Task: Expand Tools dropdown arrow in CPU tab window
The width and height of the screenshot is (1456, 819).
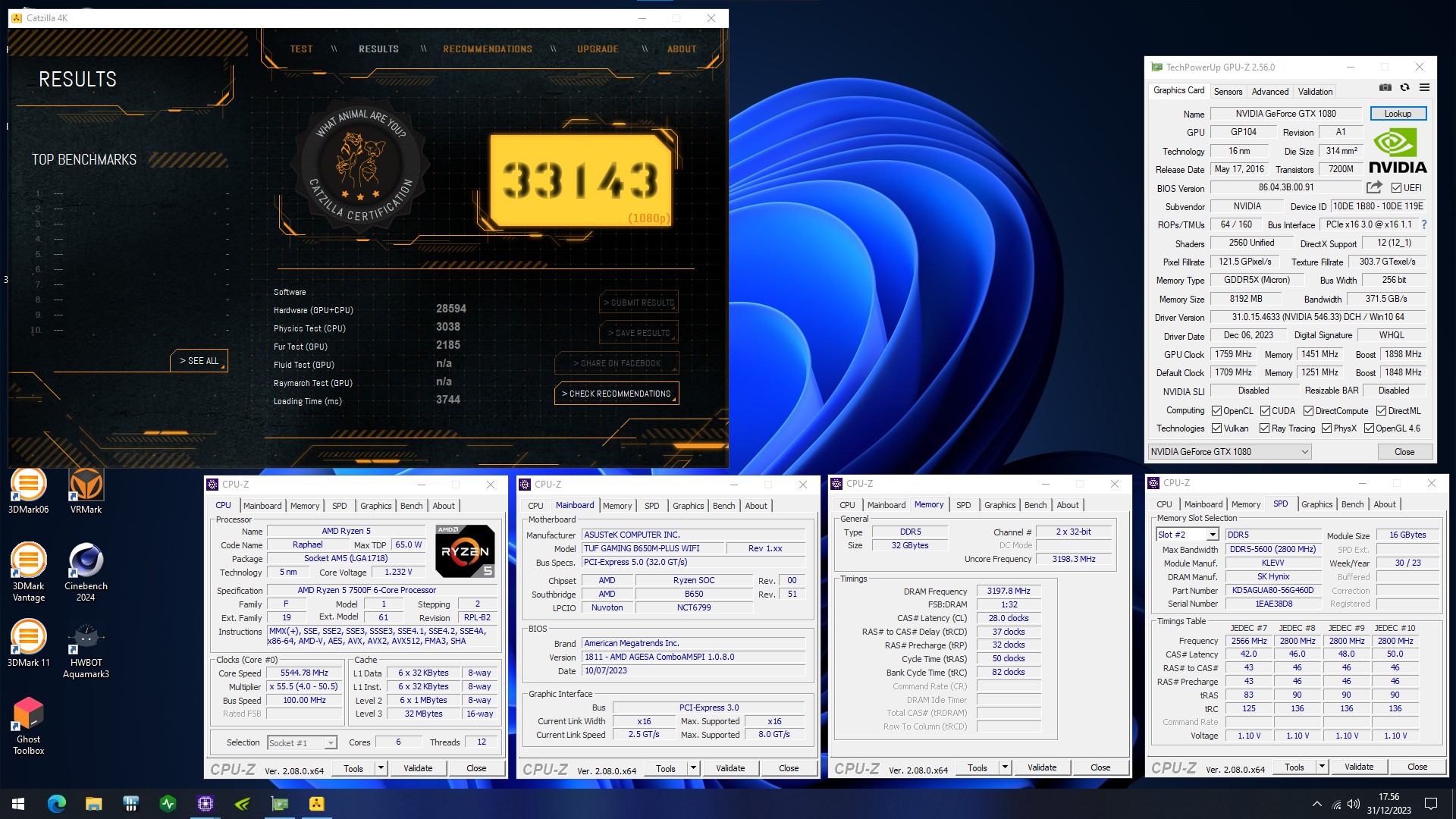Action: pos(381,768)
